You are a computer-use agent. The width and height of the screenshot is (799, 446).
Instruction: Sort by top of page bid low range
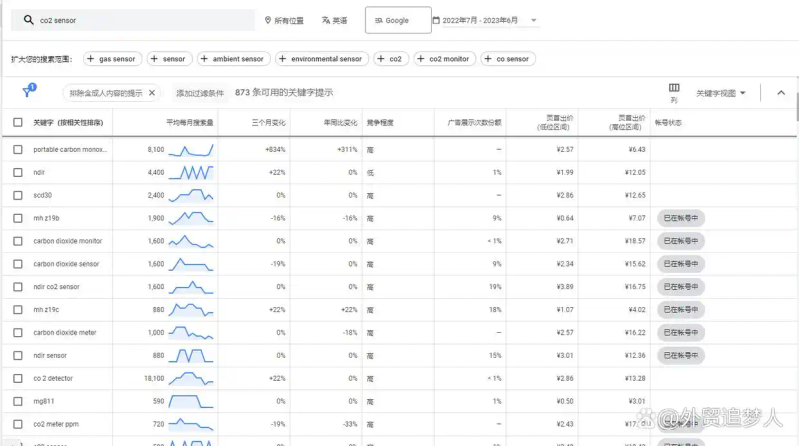(555, 122)
